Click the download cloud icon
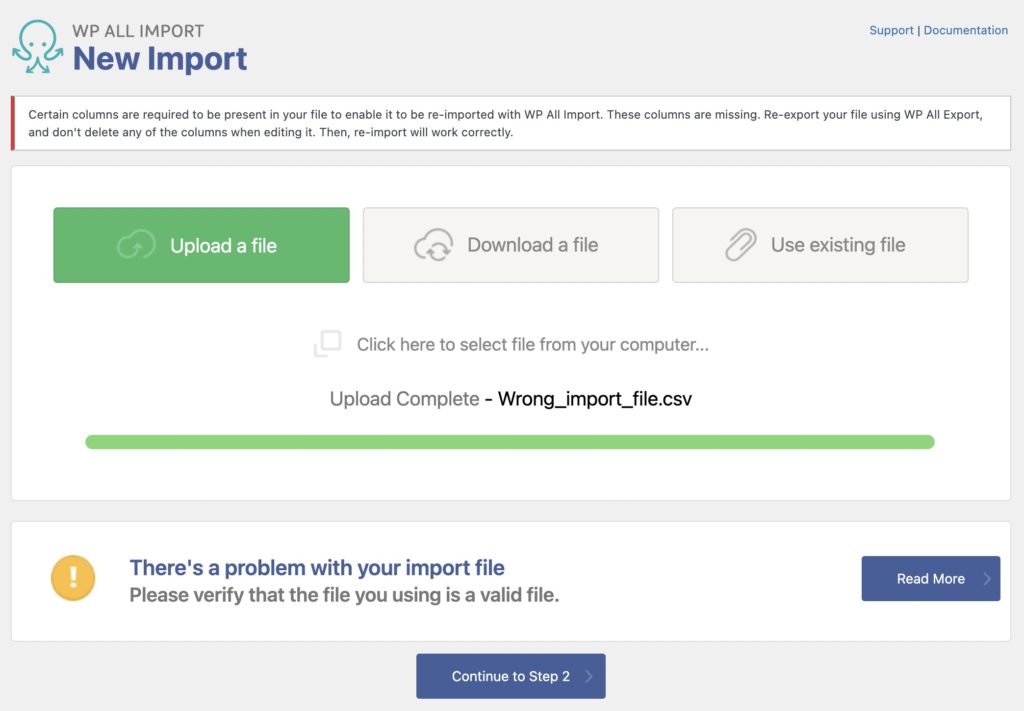1024x711 pixels. 434,244
